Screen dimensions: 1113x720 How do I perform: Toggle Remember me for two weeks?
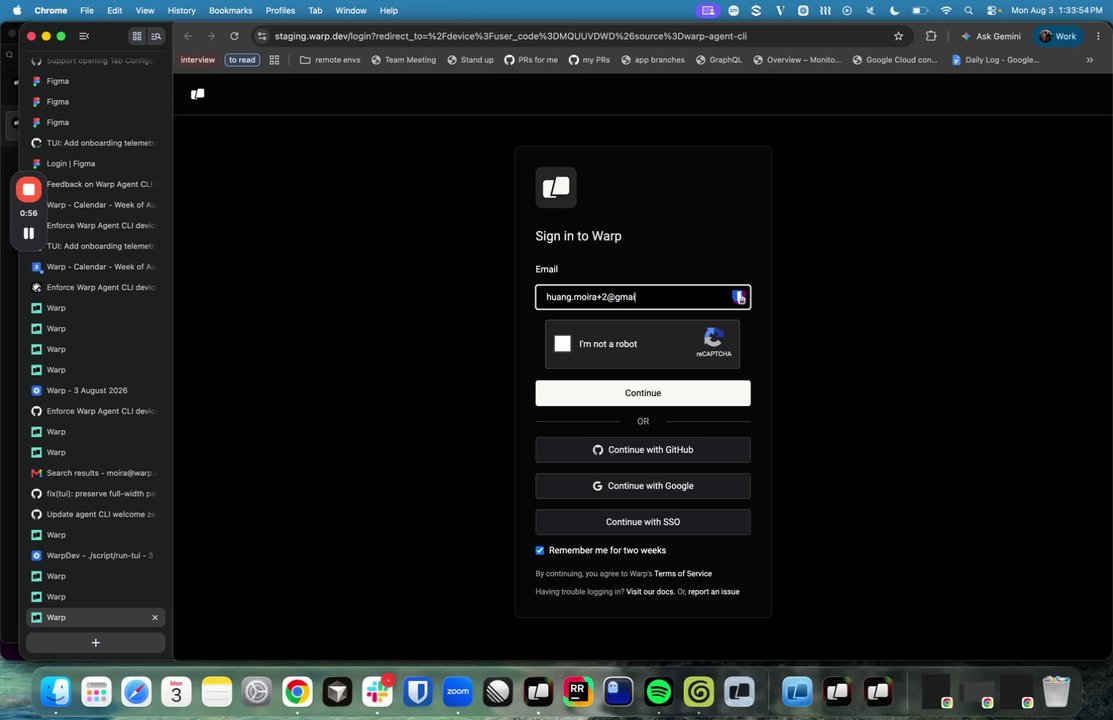(x=539, y=550)
